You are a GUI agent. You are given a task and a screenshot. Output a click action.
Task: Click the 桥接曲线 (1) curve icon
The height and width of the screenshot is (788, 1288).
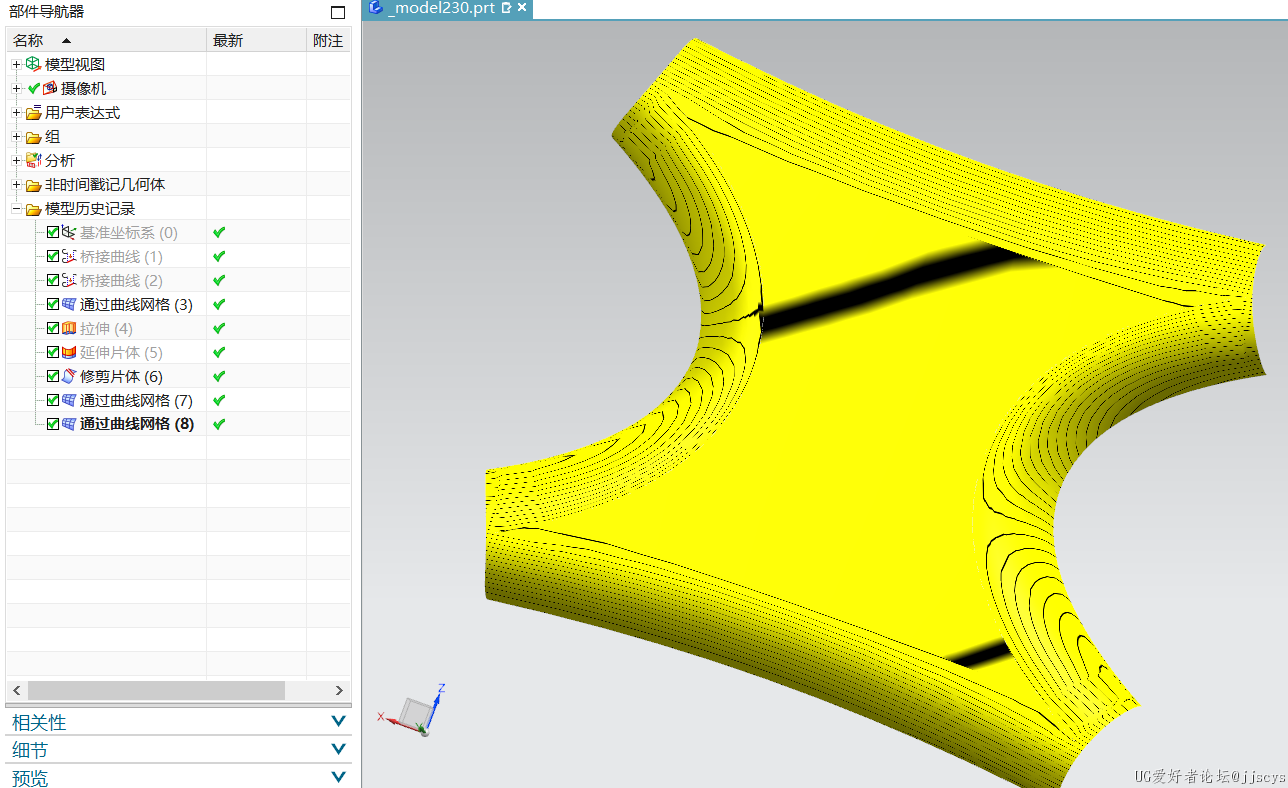[69, 256]
